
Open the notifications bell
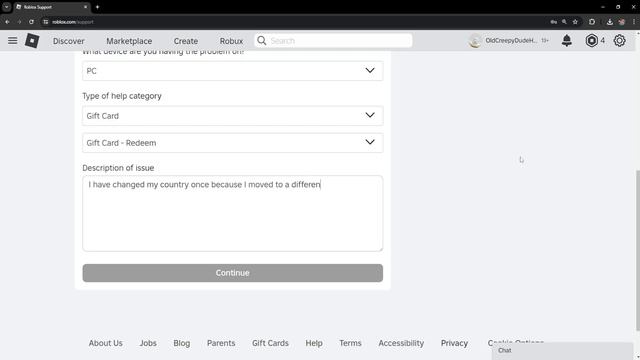click(567, 40)
